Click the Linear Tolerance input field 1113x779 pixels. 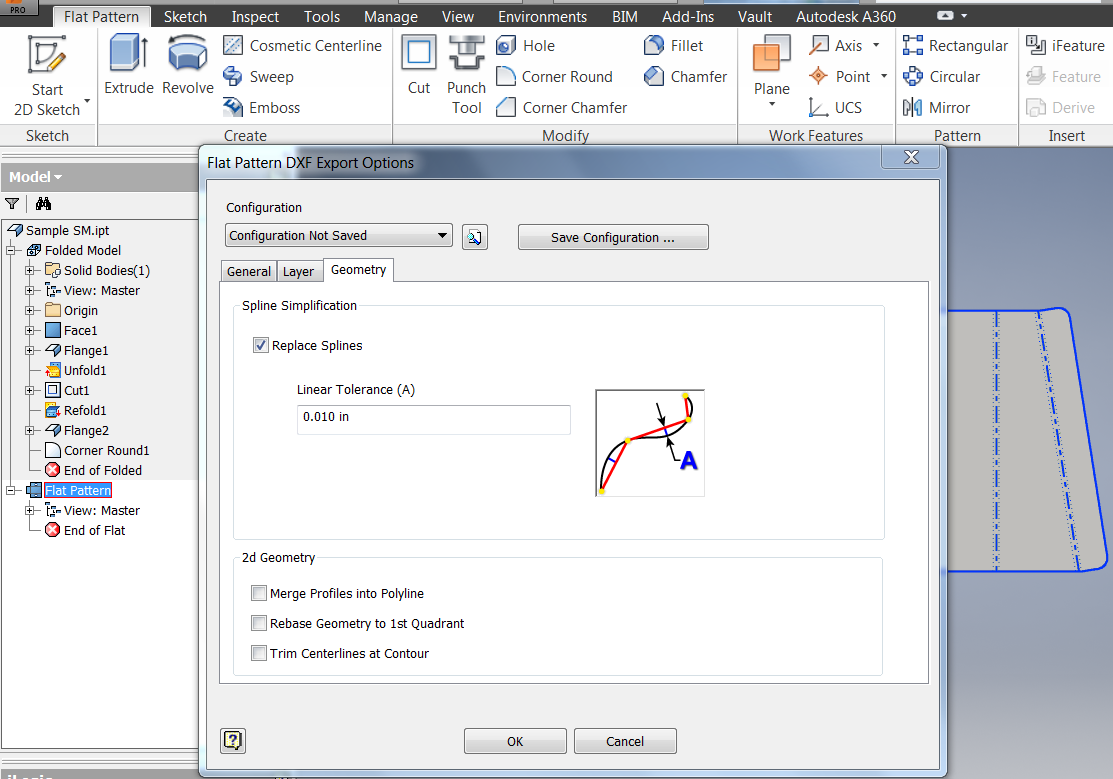(434, 420)
